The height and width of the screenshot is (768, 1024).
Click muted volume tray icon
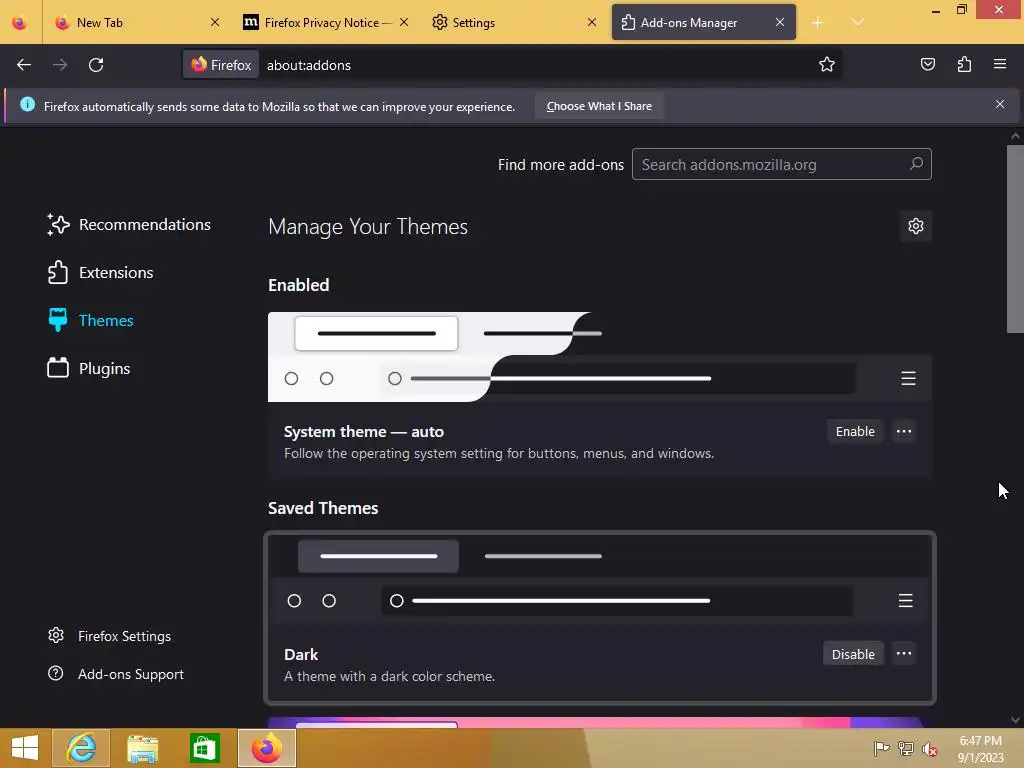click(930, 748)
